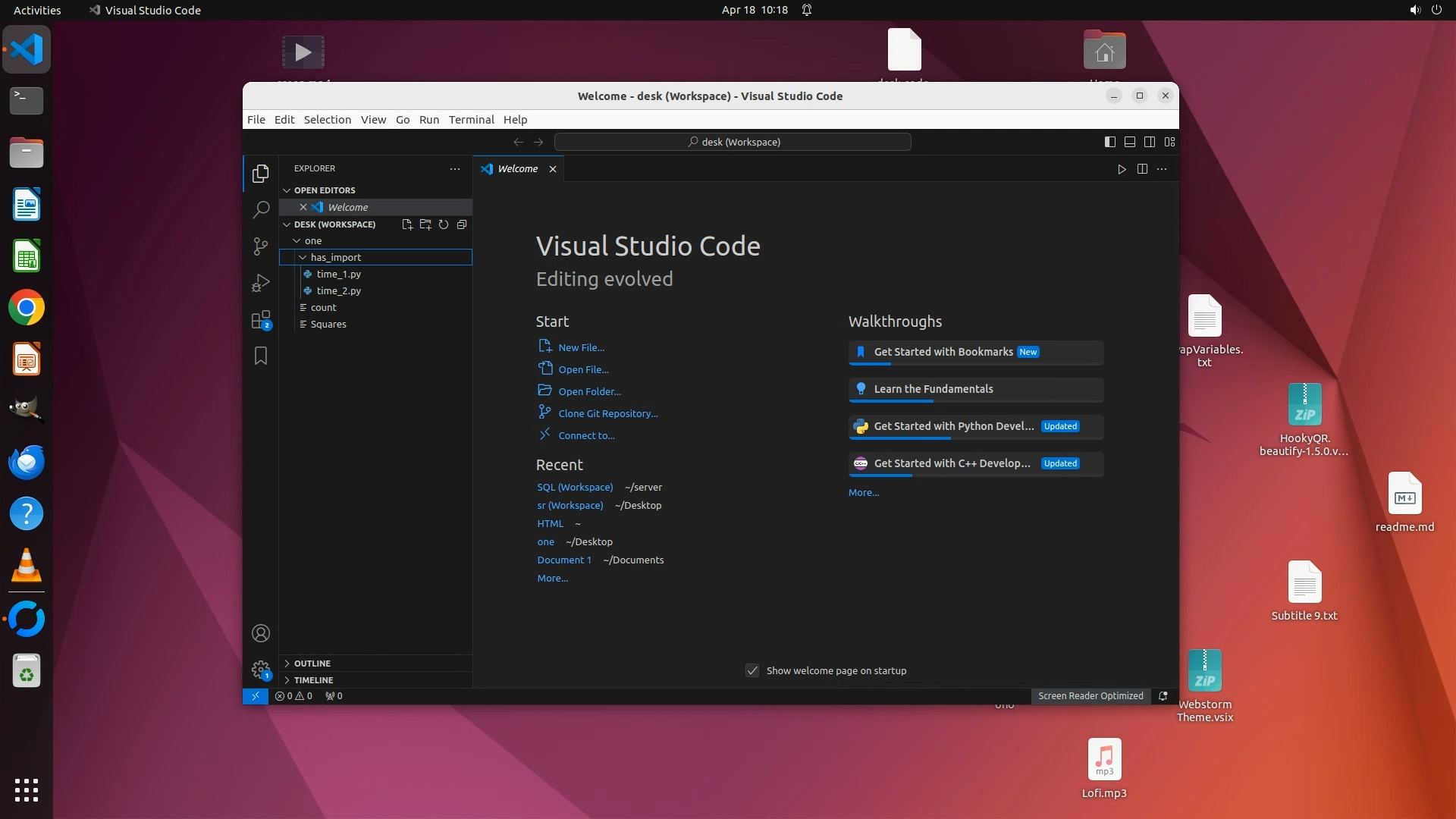Open the Terminal menu
The height and width of the screenshot is (819, 1456).
(471, 120)
